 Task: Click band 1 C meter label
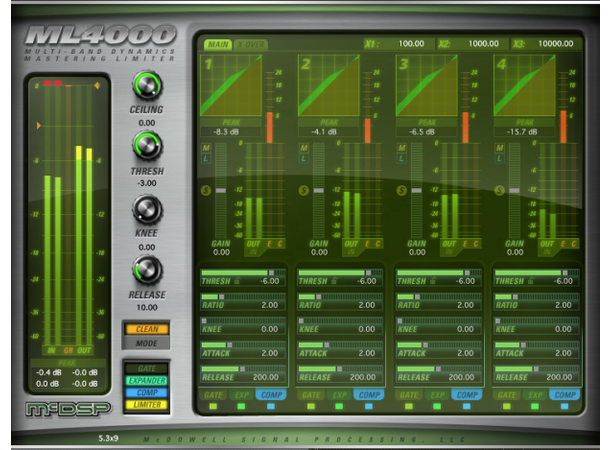point(280,244)
